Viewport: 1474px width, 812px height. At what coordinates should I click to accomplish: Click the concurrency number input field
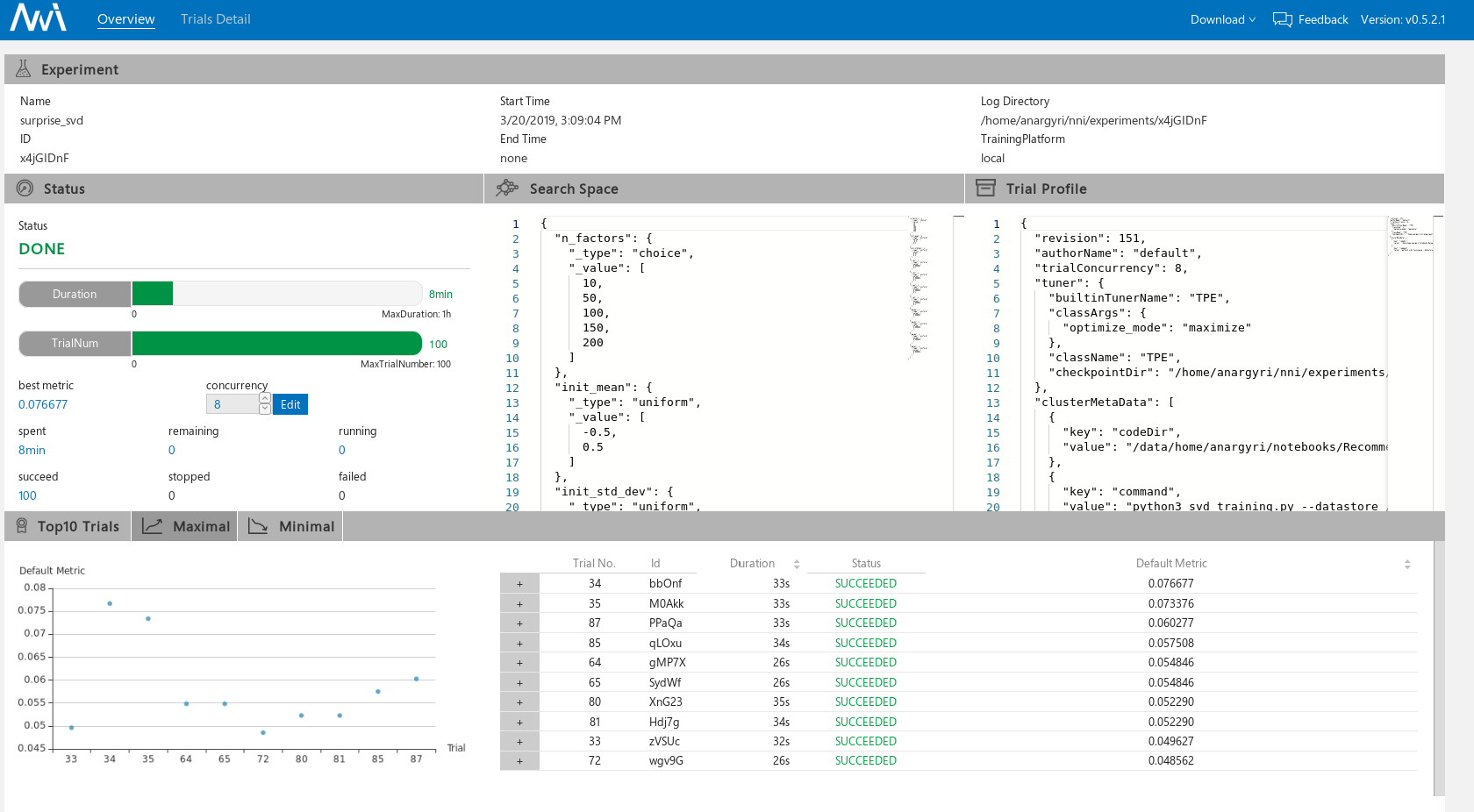[x=233, y=404]
